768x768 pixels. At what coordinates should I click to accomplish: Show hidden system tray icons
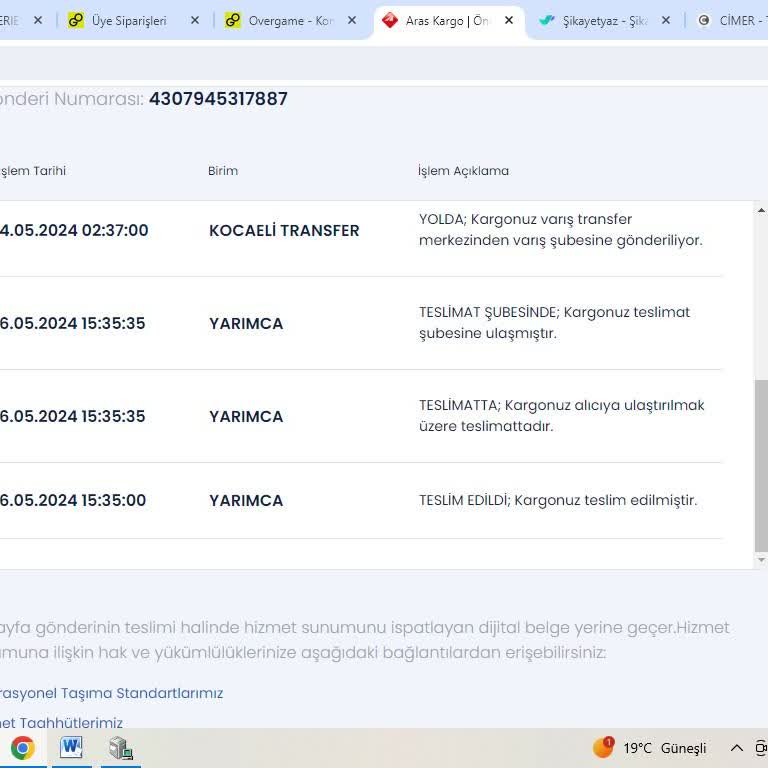tap(737, 748)
